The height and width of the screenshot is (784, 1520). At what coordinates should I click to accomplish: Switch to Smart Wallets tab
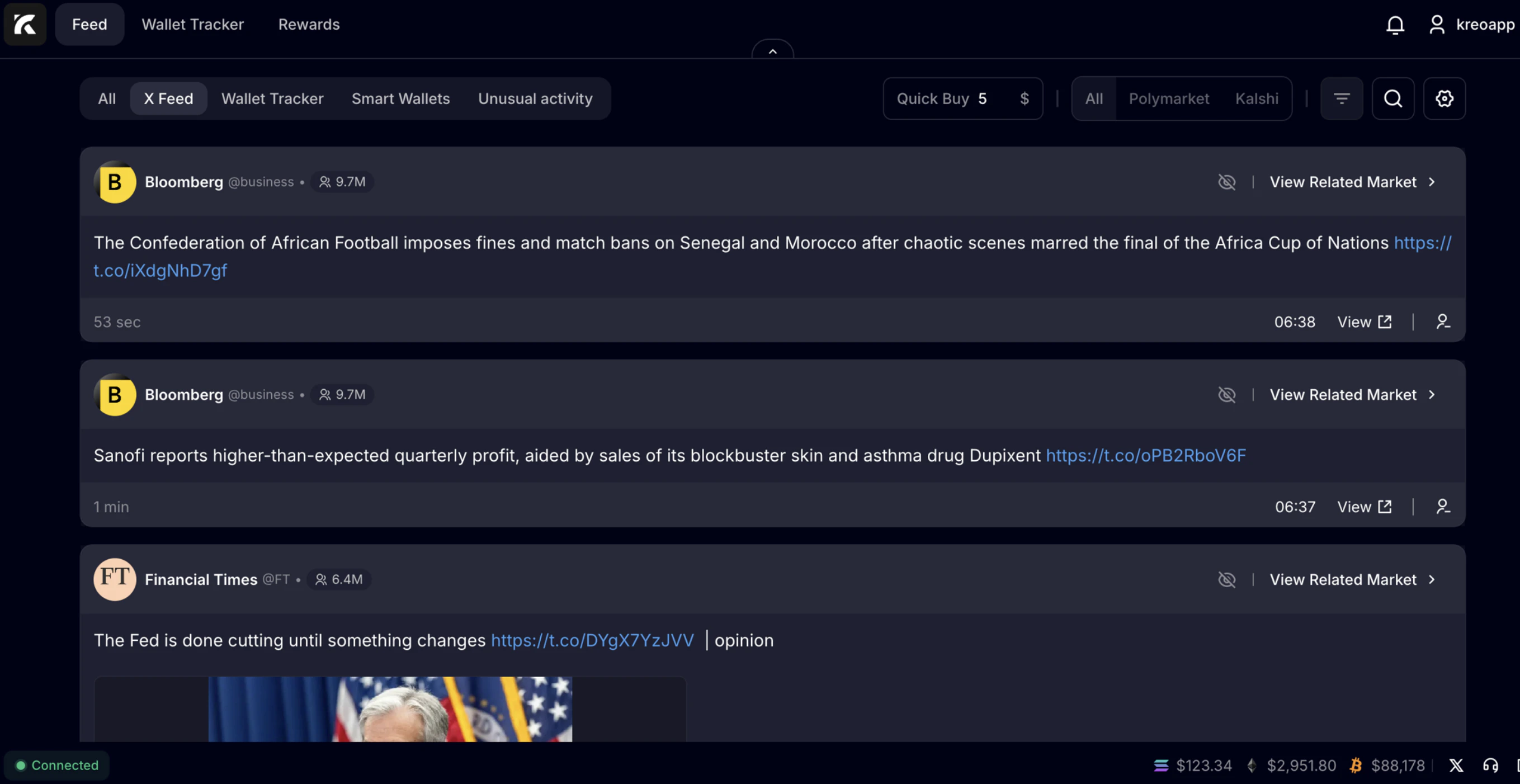[400, 98]
